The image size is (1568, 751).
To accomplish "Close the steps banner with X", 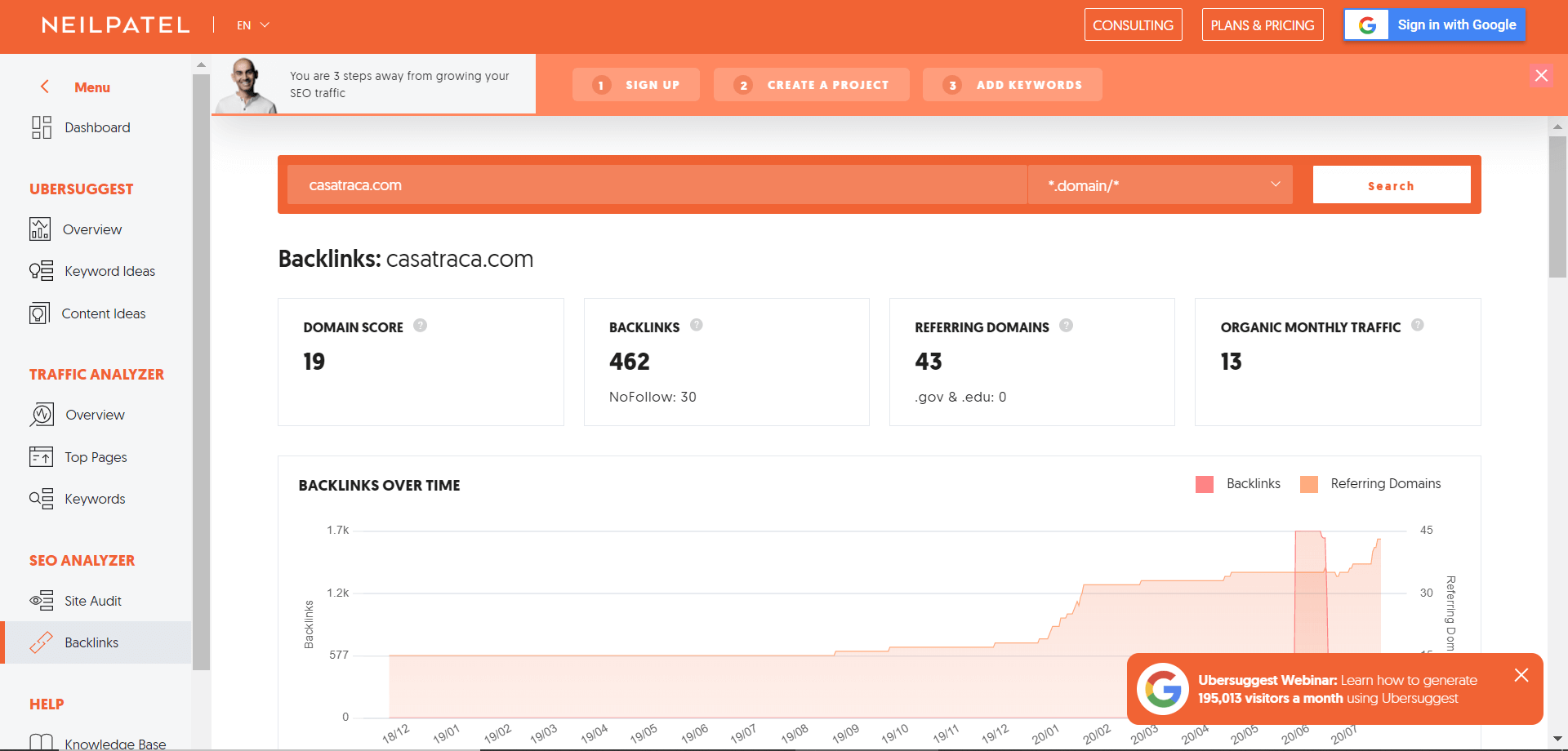I will (x=1541, y=76).
